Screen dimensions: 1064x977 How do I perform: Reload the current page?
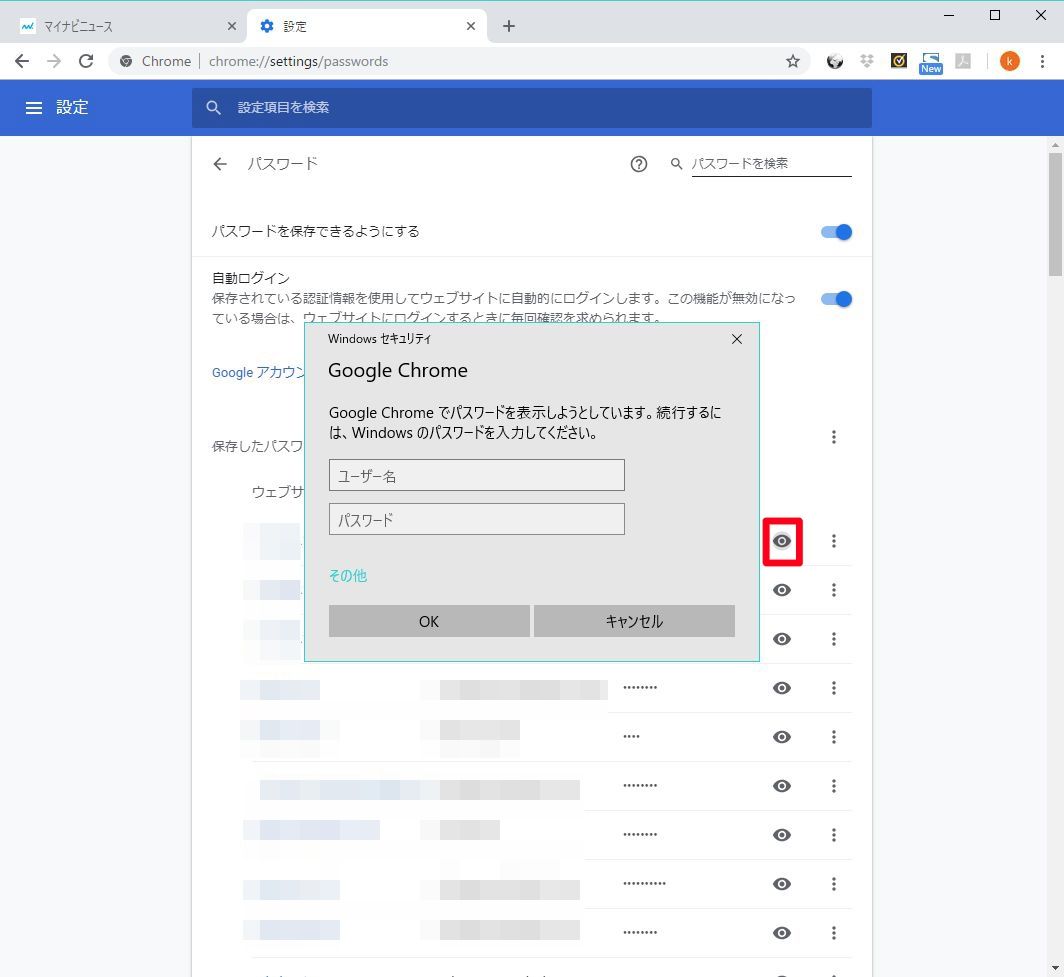pyautogui.click(x=86, y=61)
